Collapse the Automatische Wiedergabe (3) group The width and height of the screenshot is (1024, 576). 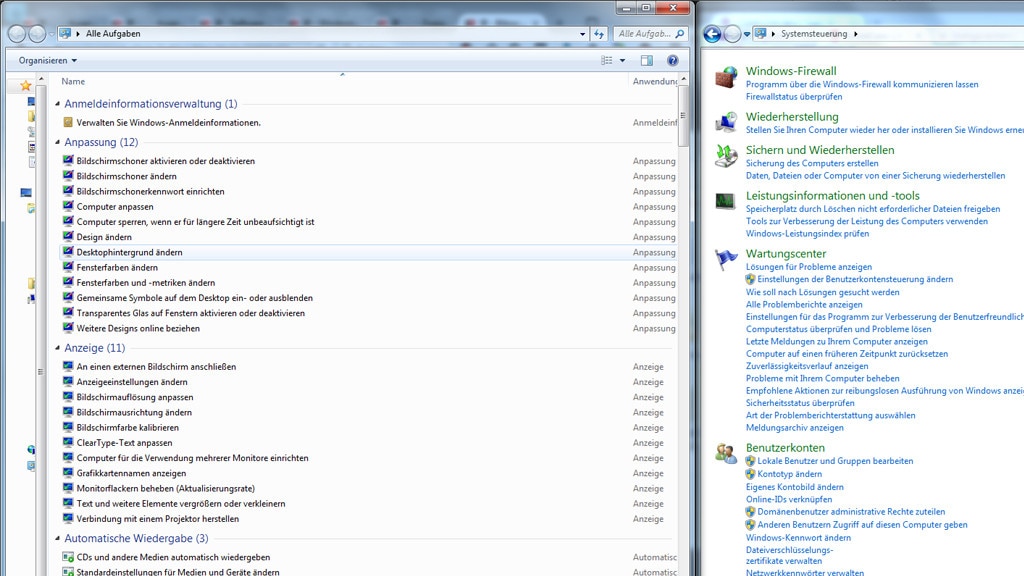pyautogui.click(x=57, y=539)
